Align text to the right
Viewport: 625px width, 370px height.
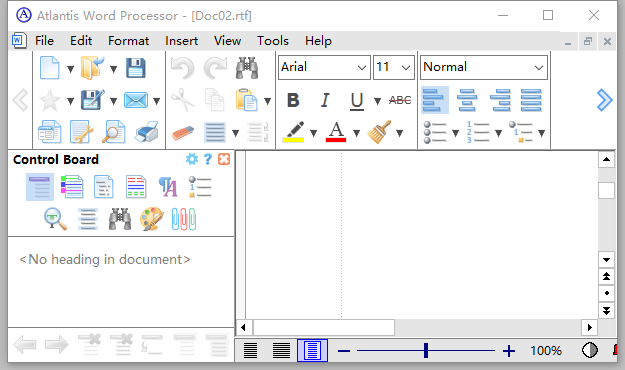(500, 100)
